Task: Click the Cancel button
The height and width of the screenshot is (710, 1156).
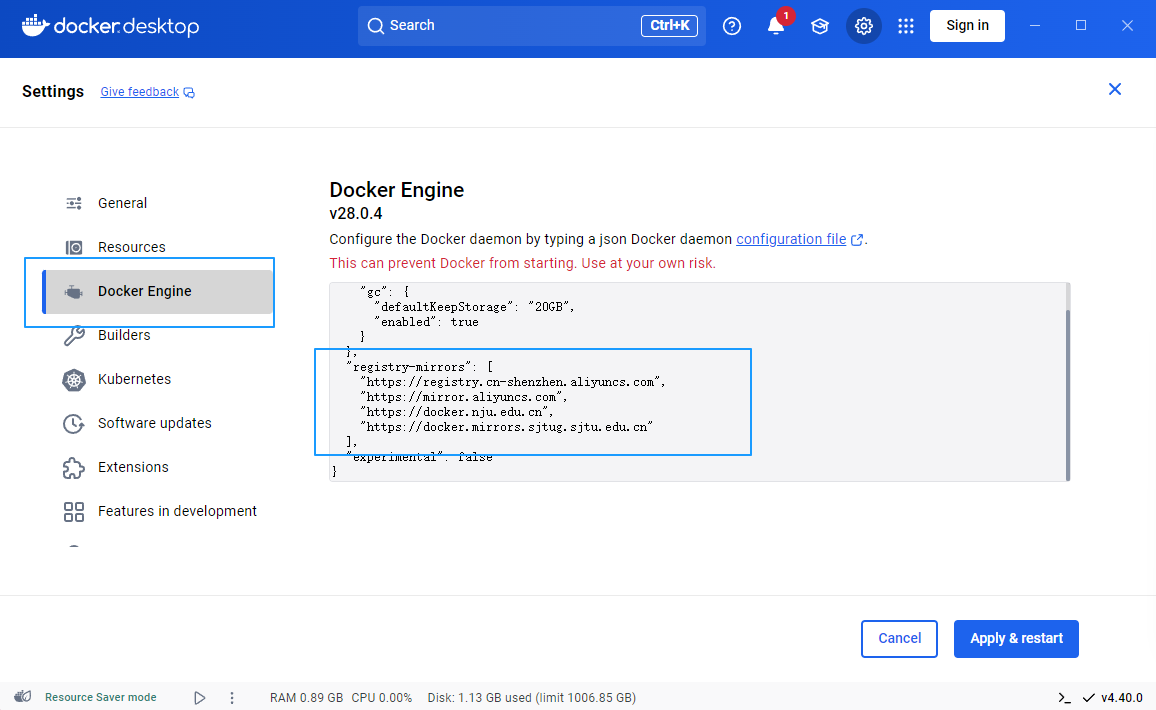Action: 899,639
